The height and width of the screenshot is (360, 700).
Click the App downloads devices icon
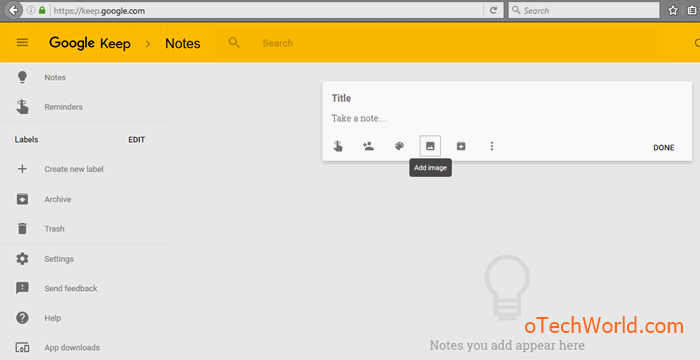(x=22, y=347)
